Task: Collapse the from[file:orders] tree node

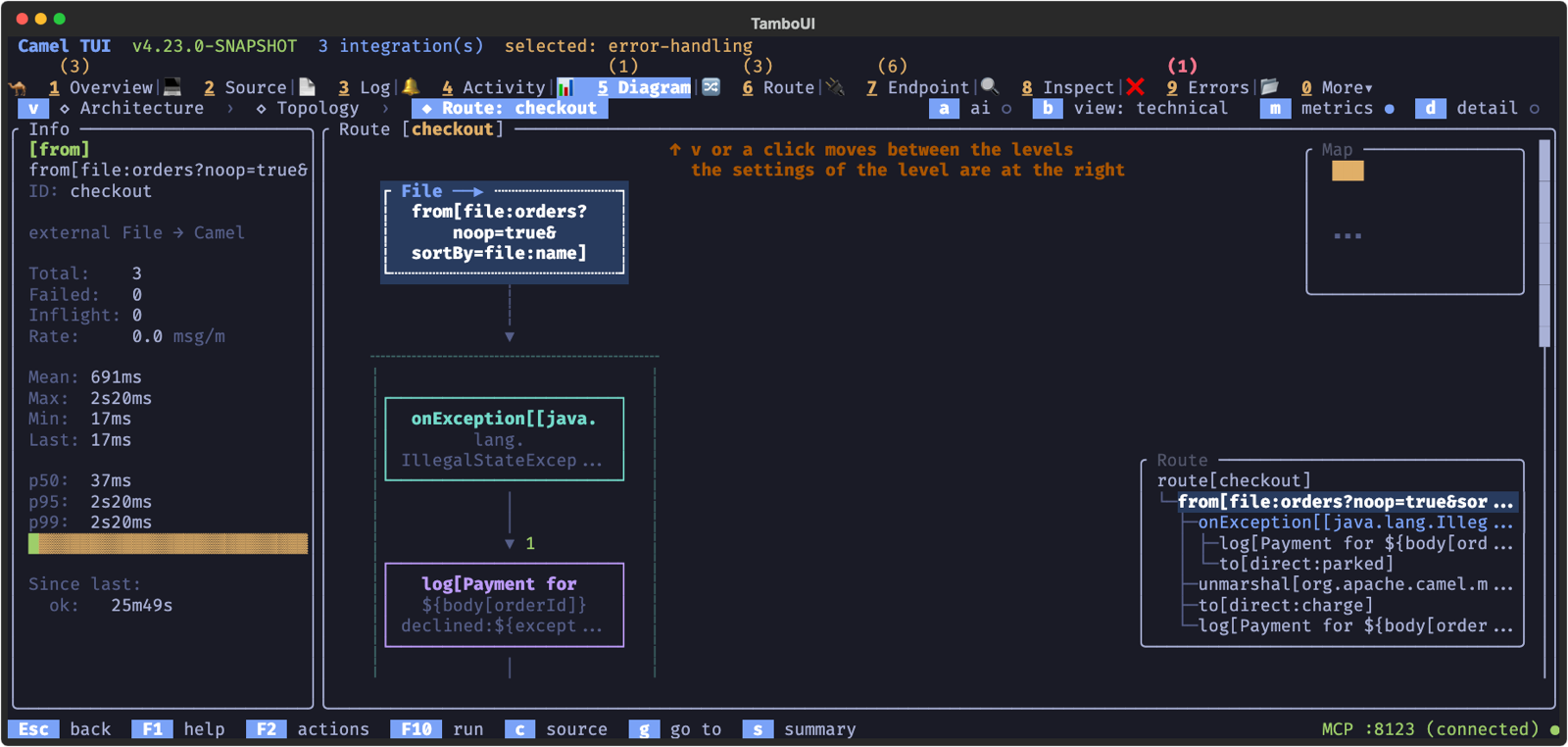Action: (x=1346, y=502)
